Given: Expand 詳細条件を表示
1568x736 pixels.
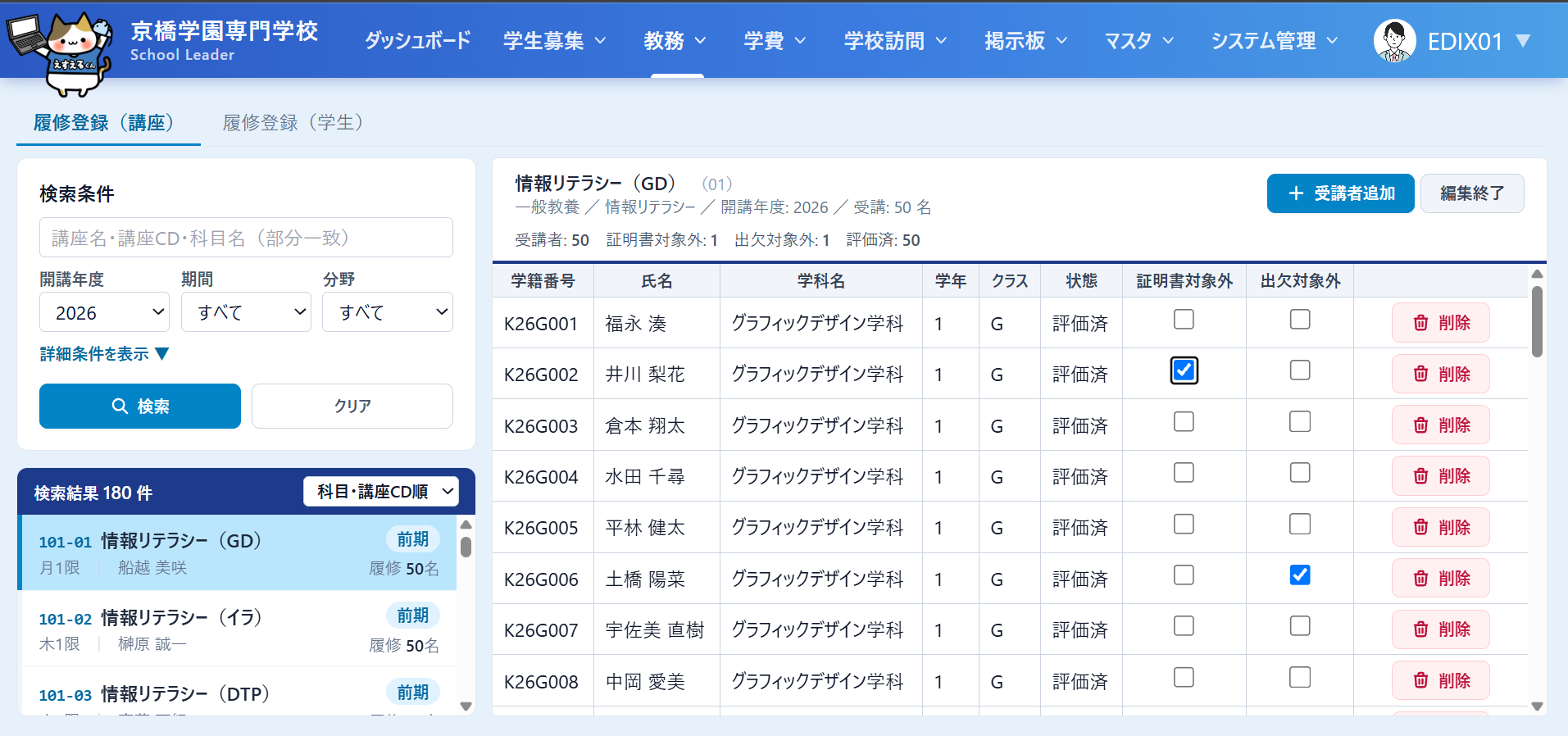Looking at the screenshot, I should (104, 354).
